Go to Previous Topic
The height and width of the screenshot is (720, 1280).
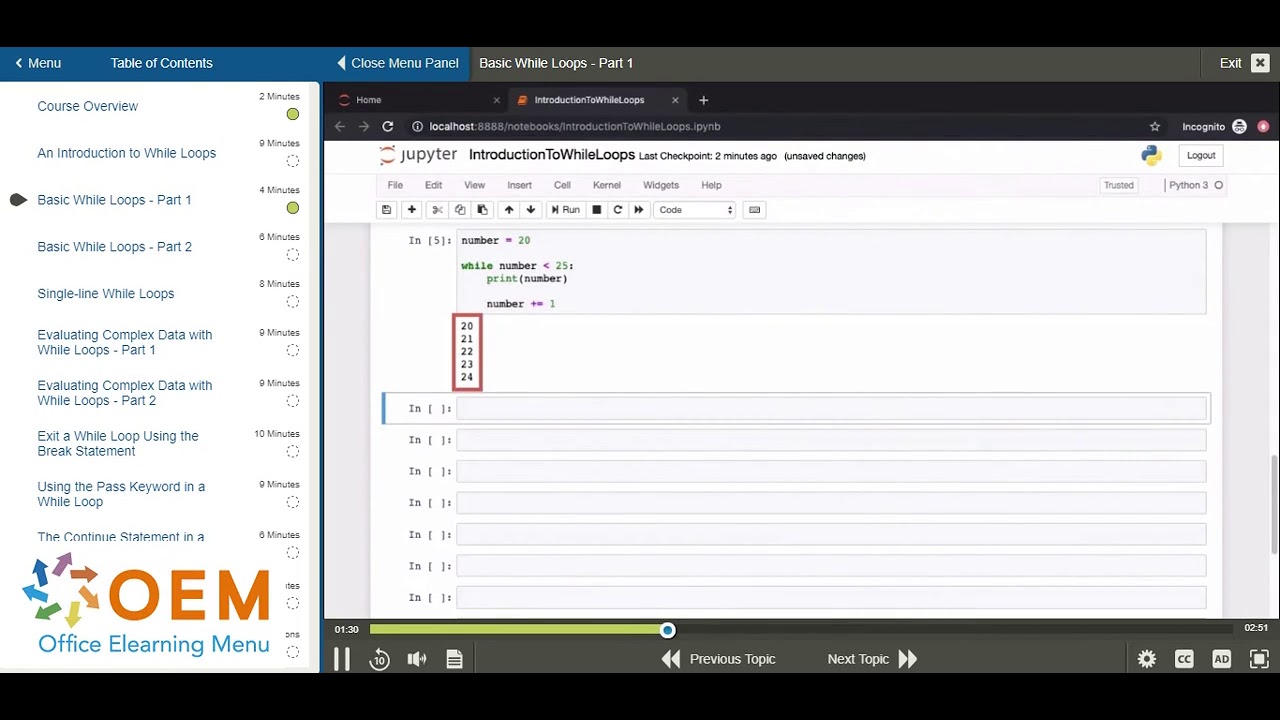click(x=718, y=659)
